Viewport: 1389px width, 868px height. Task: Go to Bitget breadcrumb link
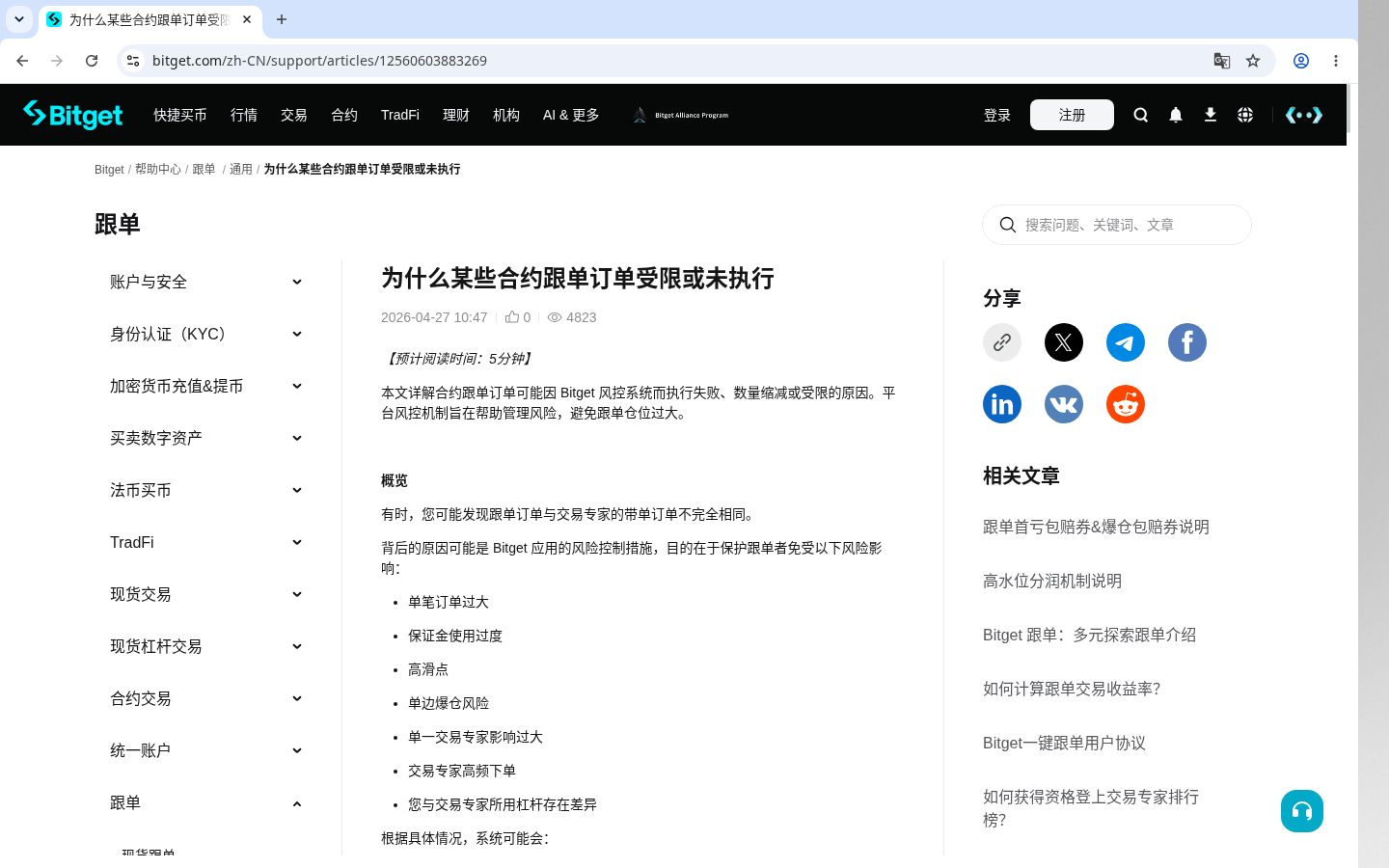[109, 169]
